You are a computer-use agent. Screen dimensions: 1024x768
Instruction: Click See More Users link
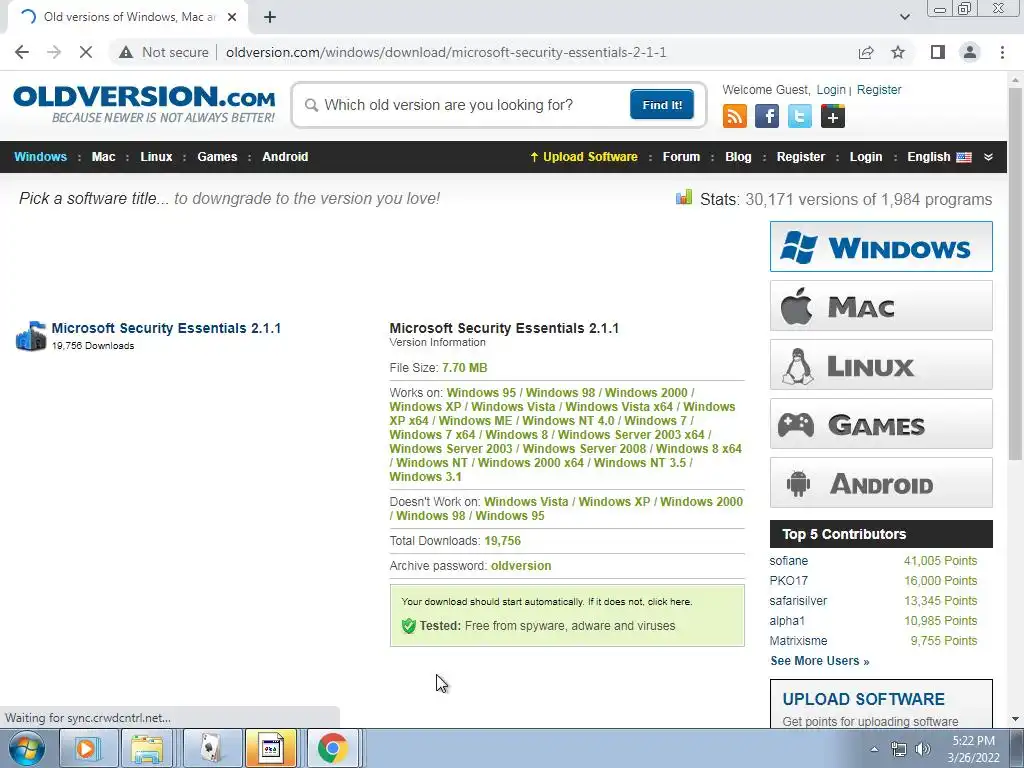click(820, 661)
